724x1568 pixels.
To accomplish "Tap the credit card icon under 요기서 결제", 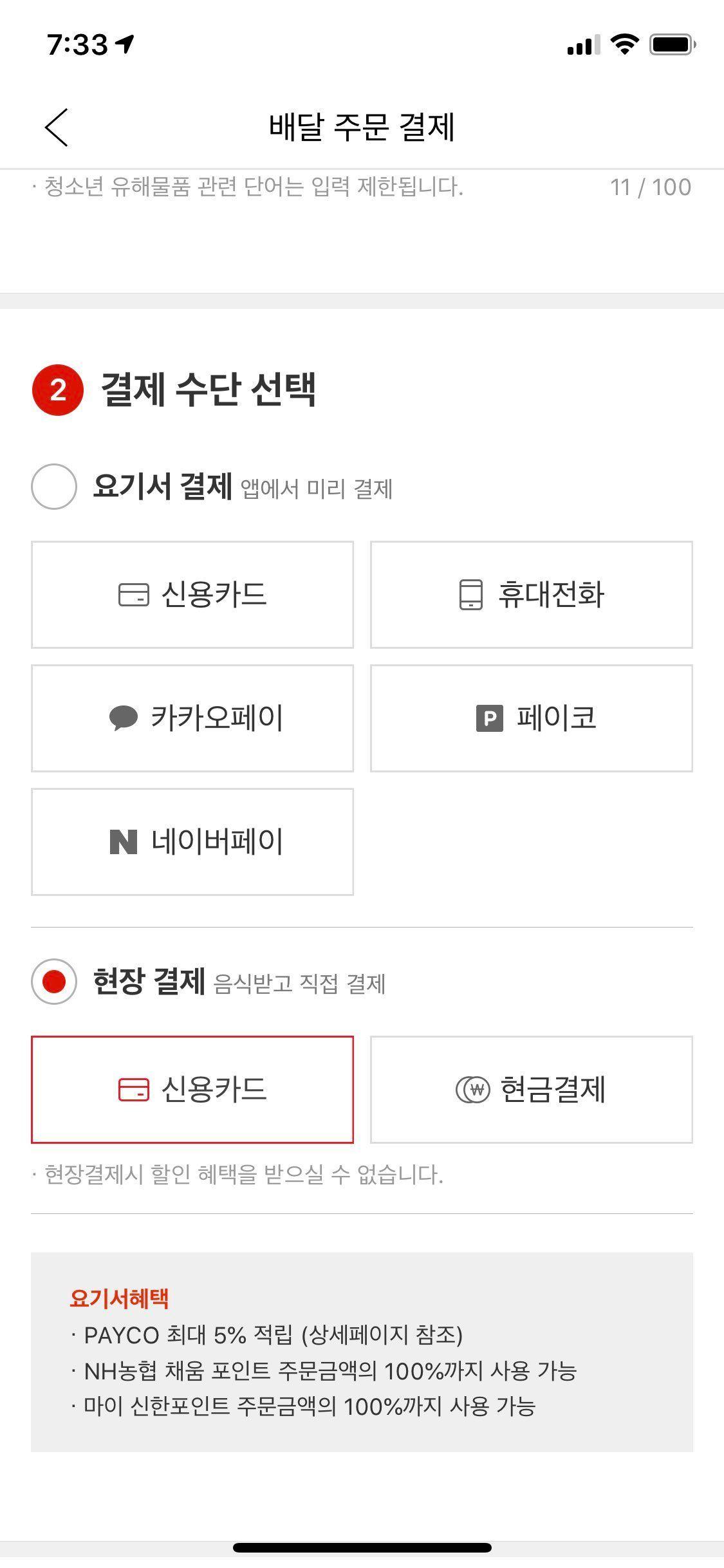I will coord(133,594).
